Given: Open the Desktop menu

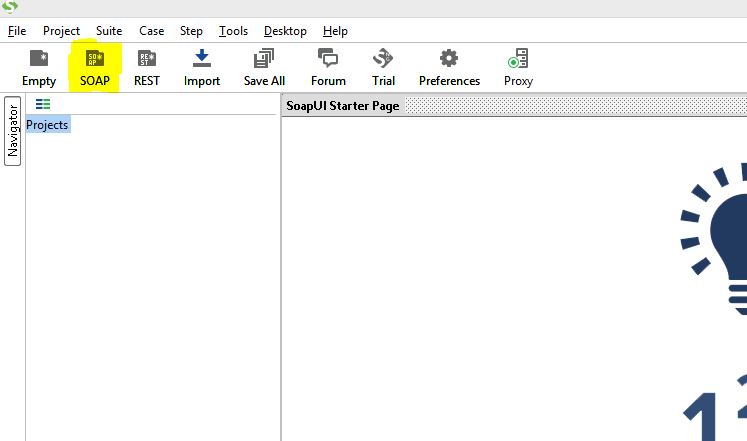Looking at the screenshot, I should 285,31.
